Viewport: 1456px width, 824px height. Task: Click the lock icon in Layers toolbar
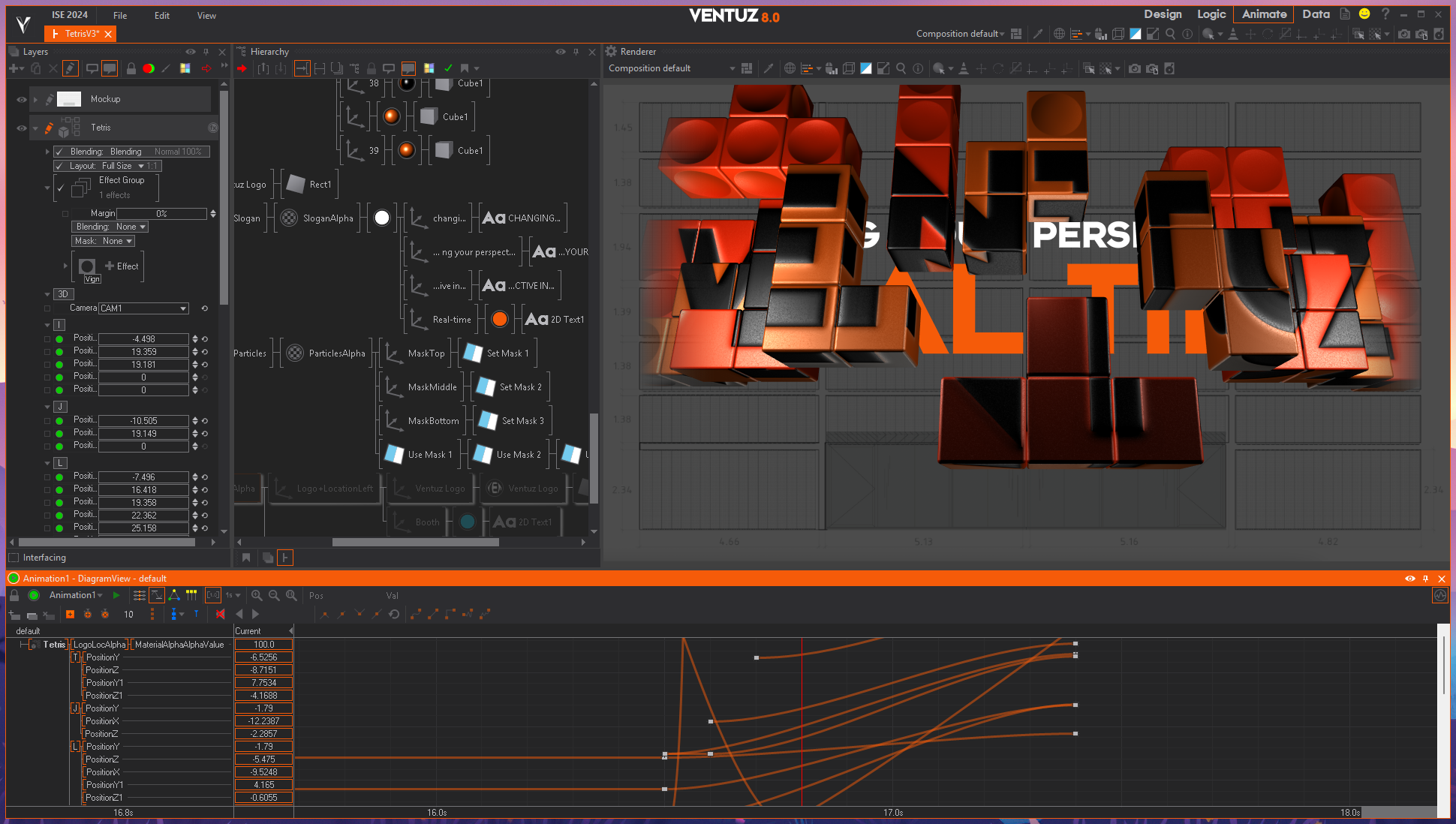[x=131, y=68]
